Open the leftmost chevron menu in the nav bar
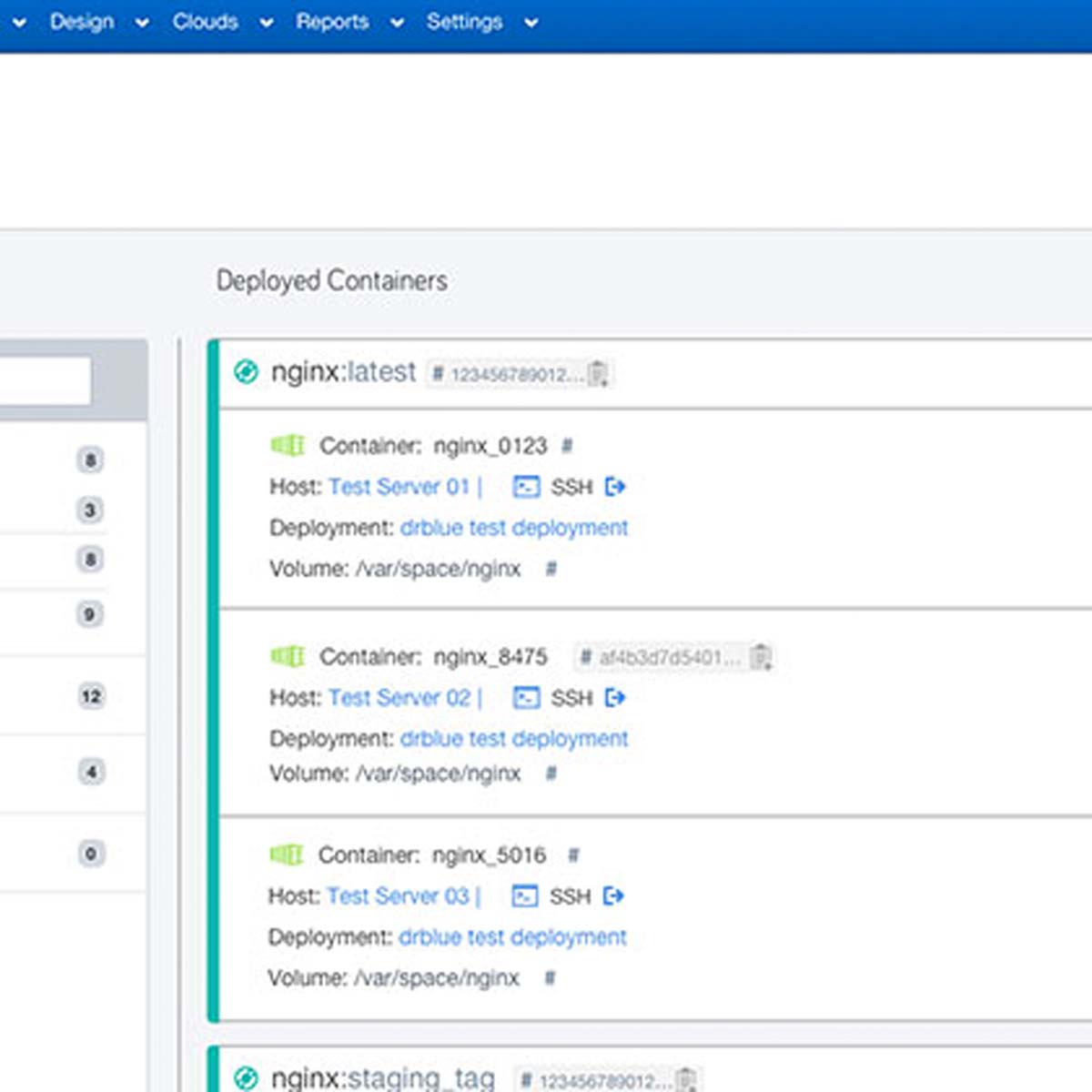 pos(17,21)
